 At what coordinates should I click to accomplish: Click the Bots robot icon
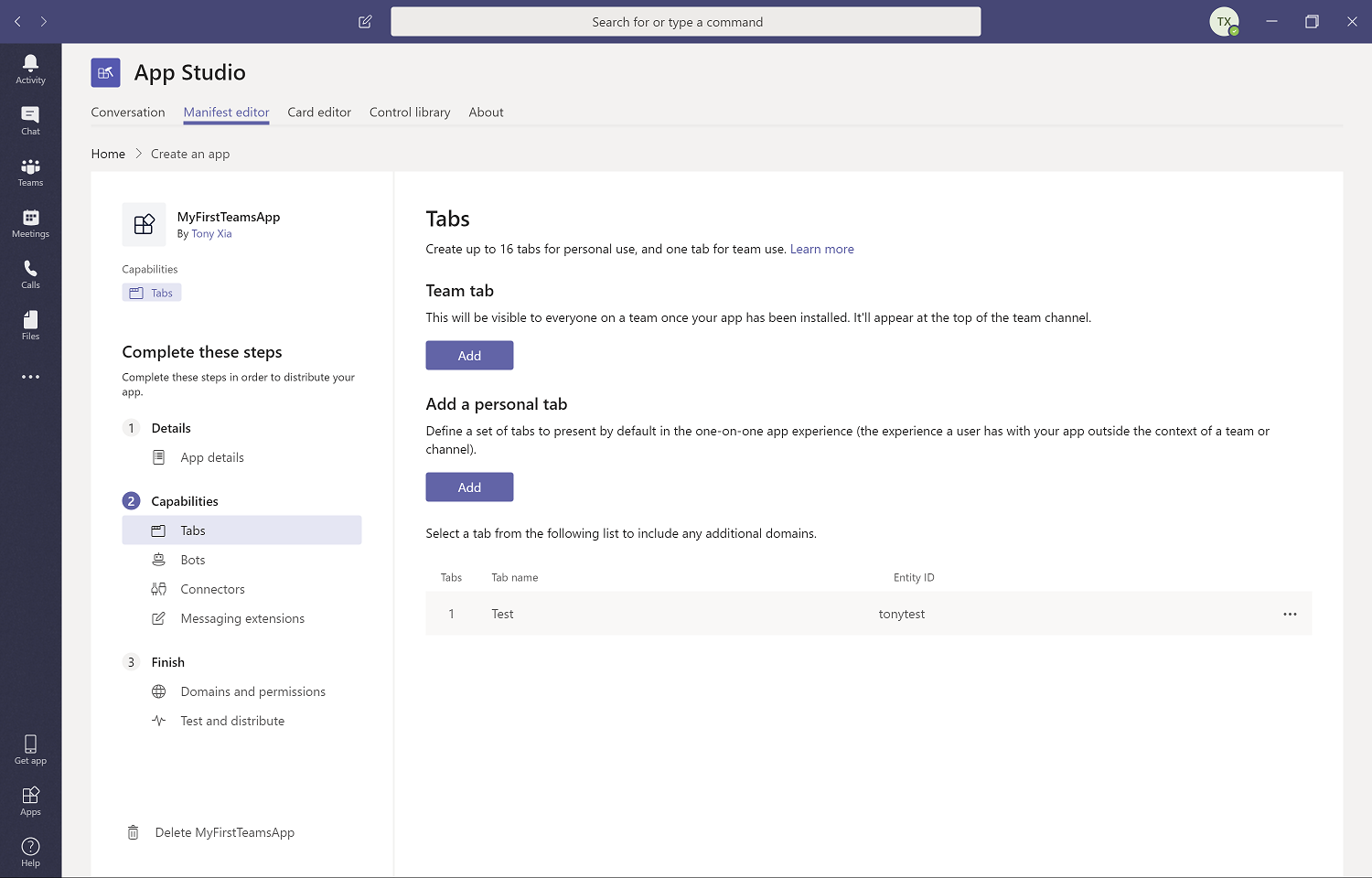(x=158, y=560)
